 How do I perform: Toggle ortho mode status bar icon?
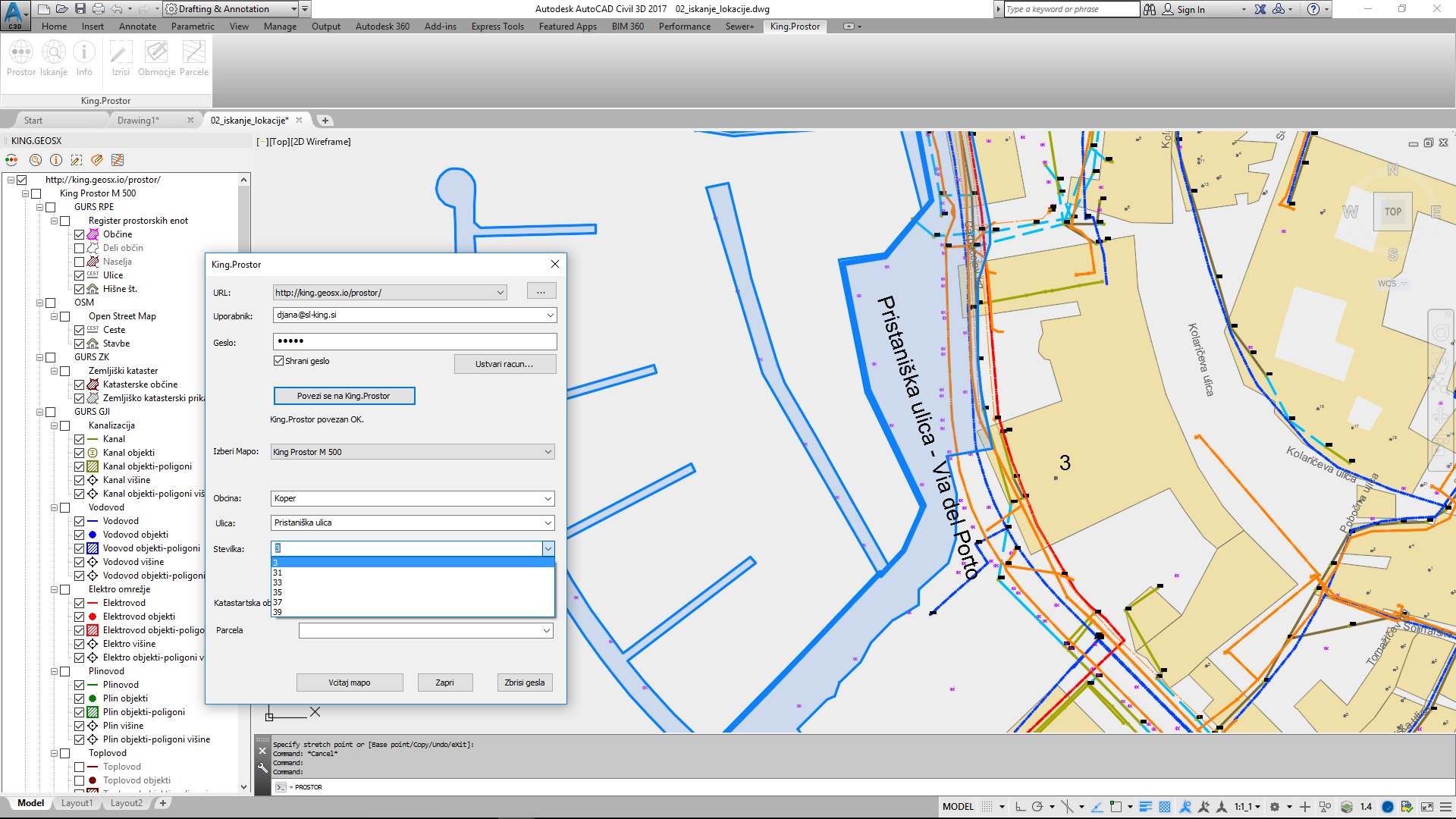click(1021, 807)
